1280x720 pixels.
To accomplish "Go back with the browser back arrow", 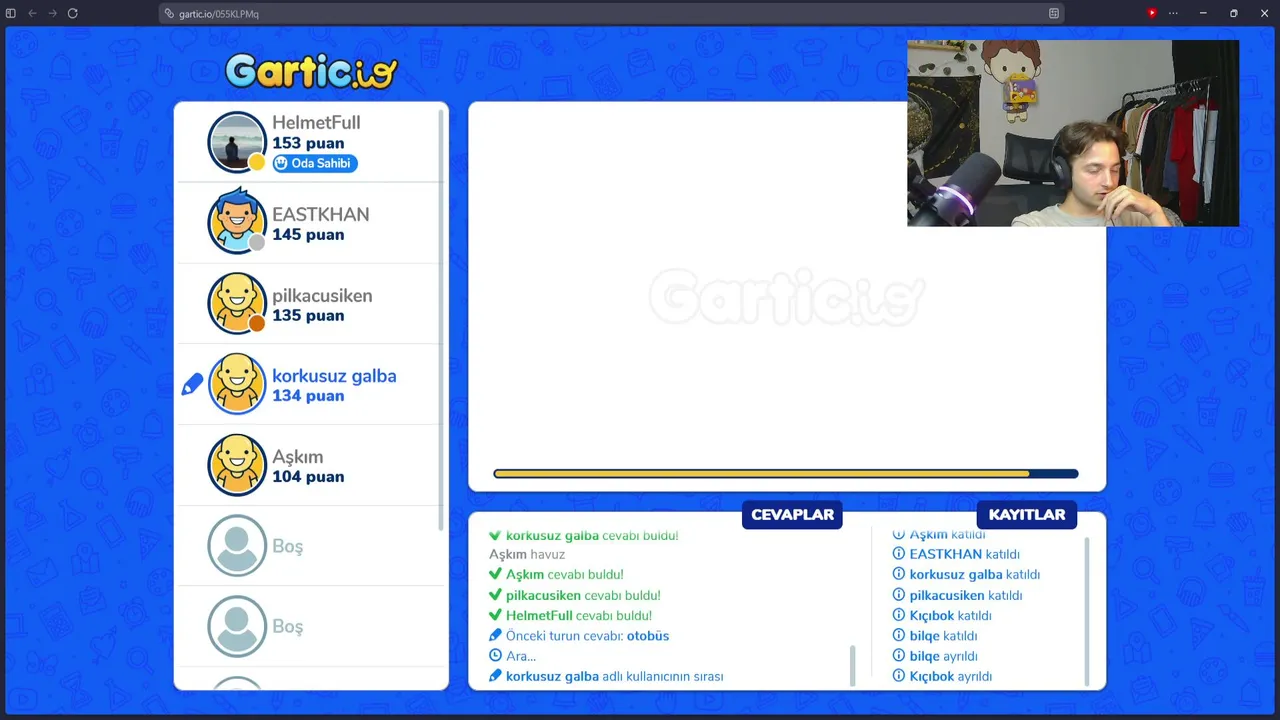I will (x=32, y=13).
